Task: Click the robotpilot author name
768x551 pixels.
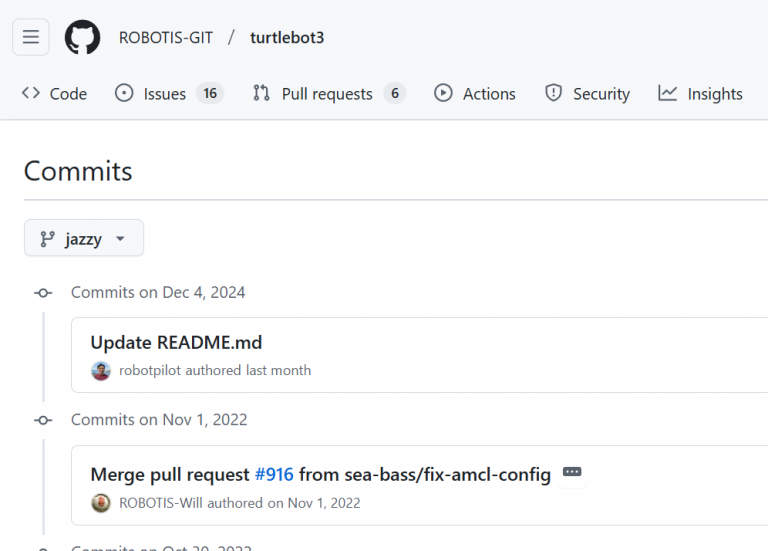Action: (150, 370)
